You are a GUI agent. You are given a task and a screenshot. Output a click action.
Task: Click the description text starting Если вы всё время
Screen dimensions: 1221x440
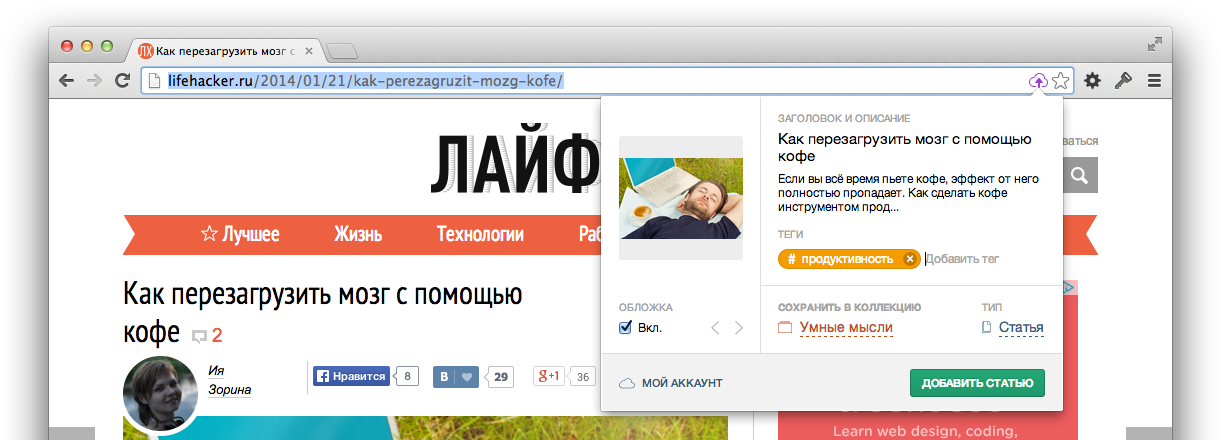click(x=909, y=193)
